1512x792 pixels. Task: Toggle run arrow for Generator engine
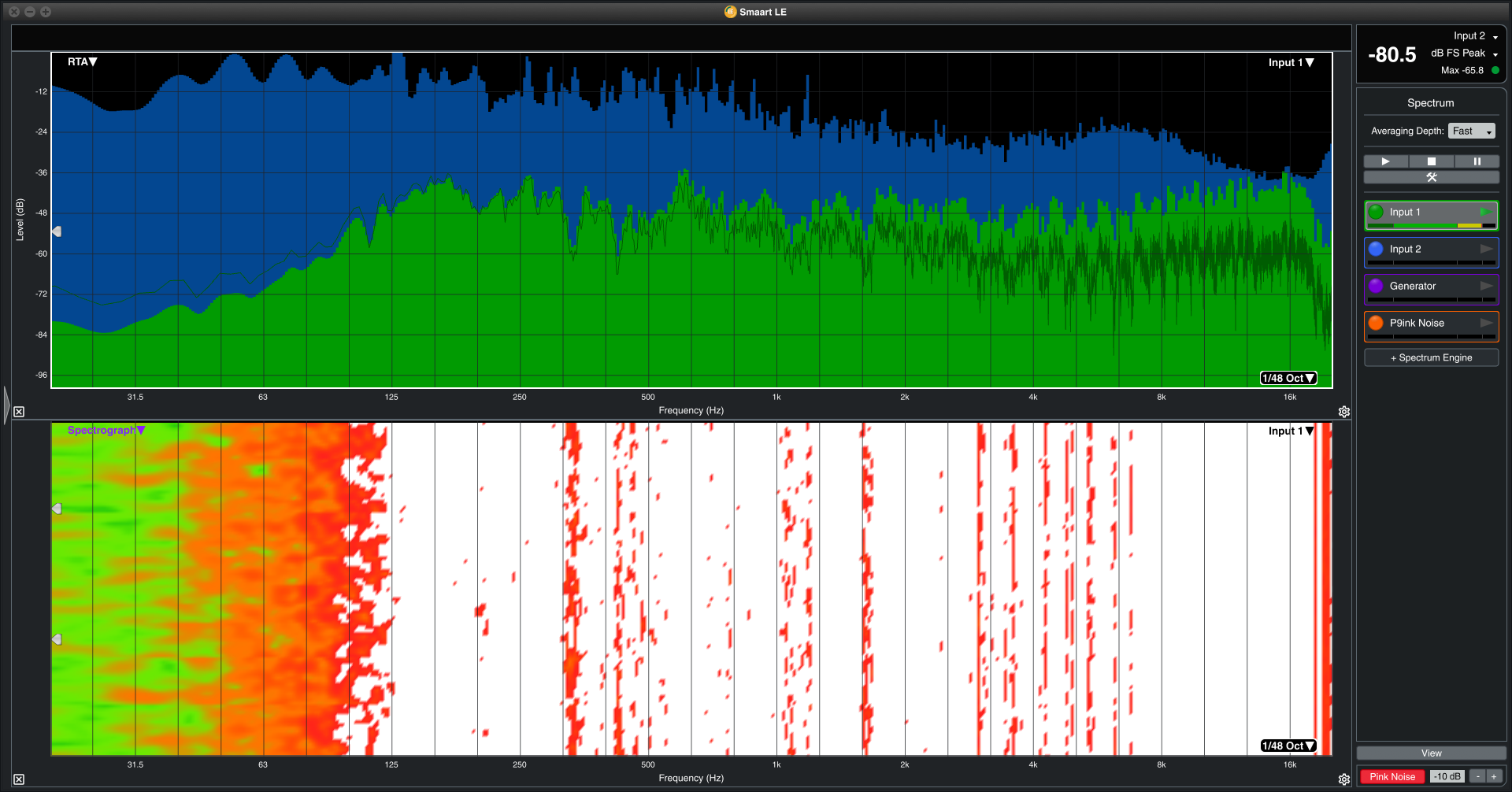1486,286
